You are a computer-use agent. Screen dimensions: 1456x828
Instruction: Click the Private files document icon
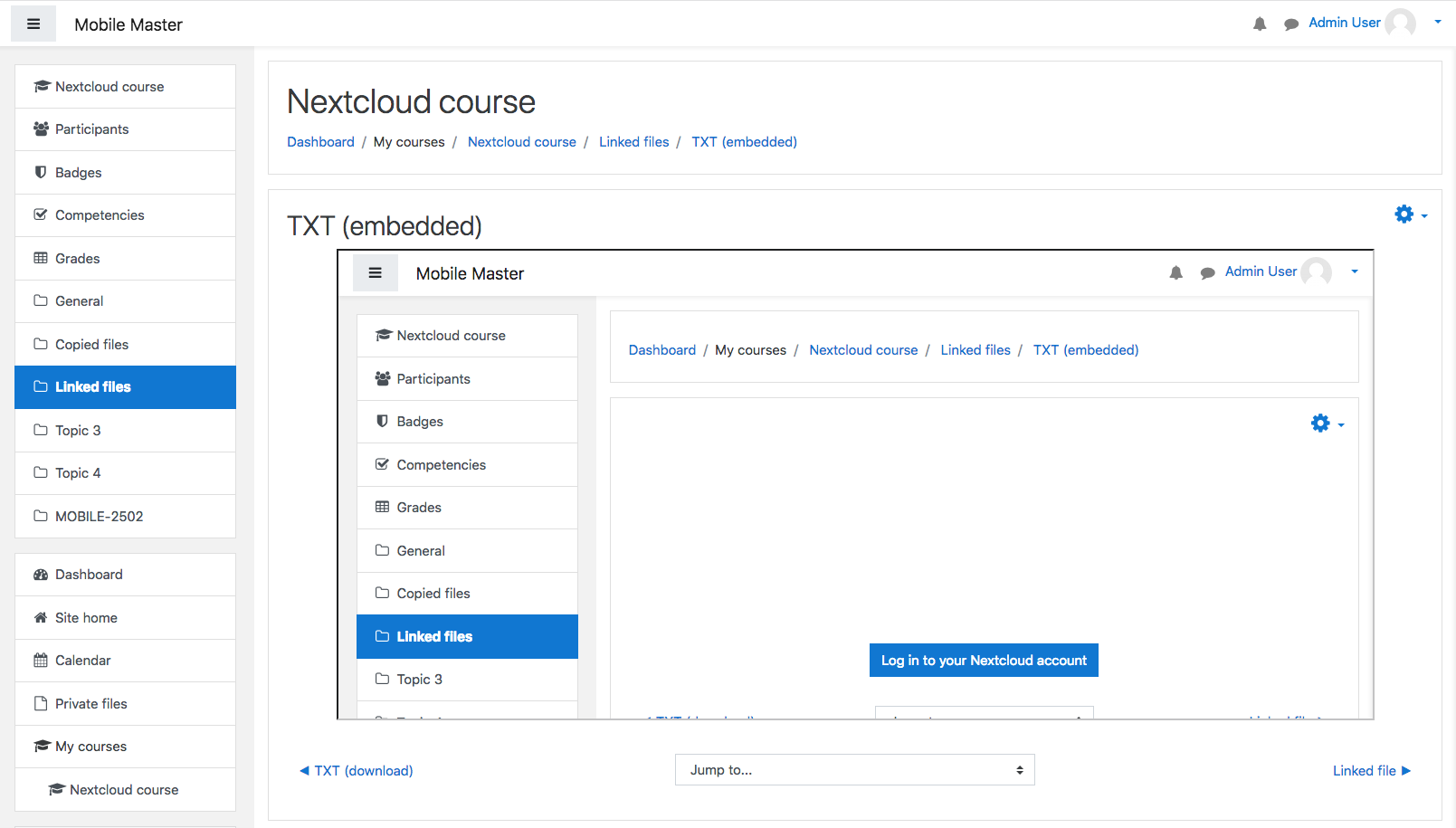41,703
